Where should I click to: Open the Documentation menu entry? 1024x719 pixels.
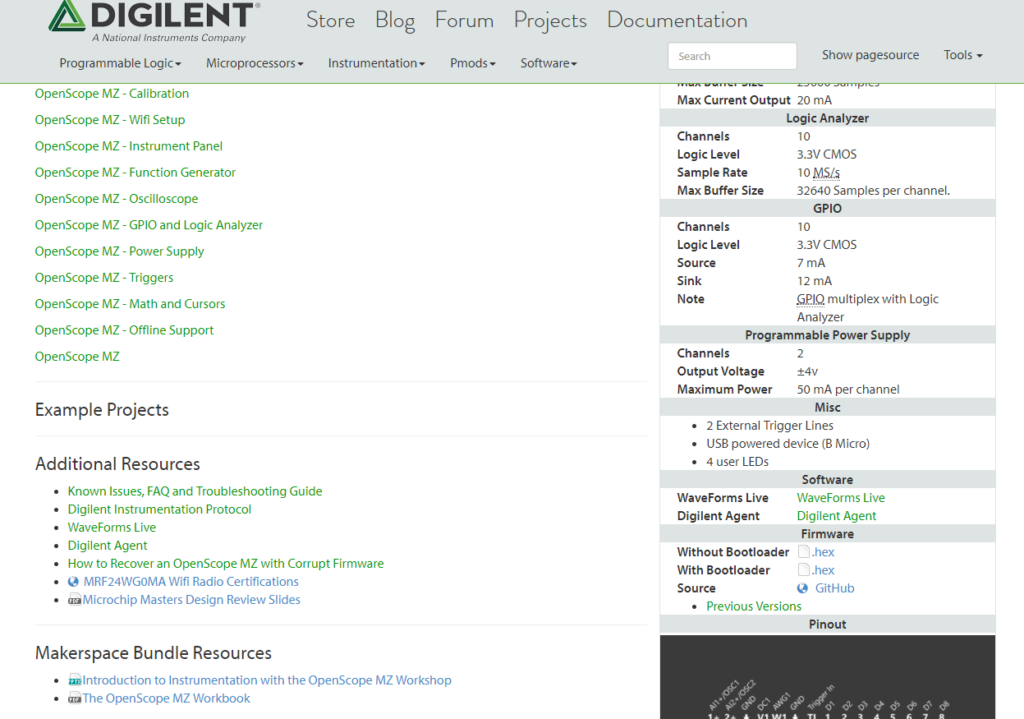coord(676,20)
